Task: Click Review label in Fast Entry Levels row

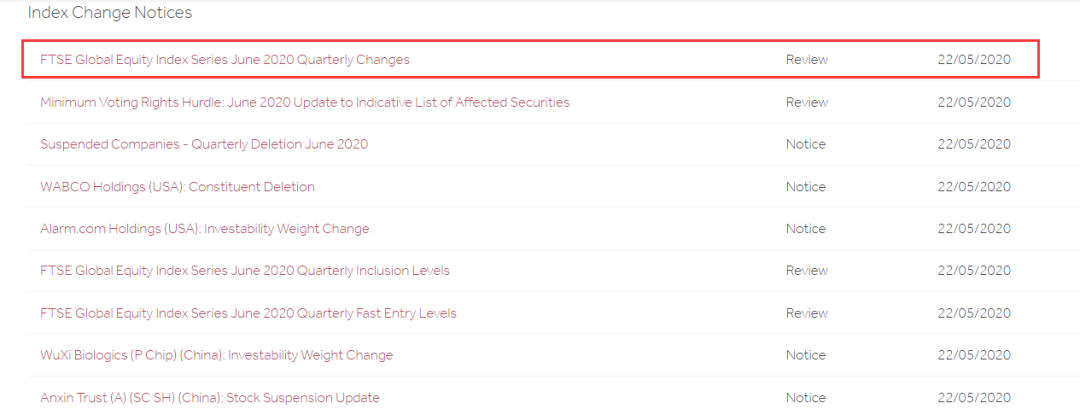Action: pyautogui.click(x=807, y=313)
